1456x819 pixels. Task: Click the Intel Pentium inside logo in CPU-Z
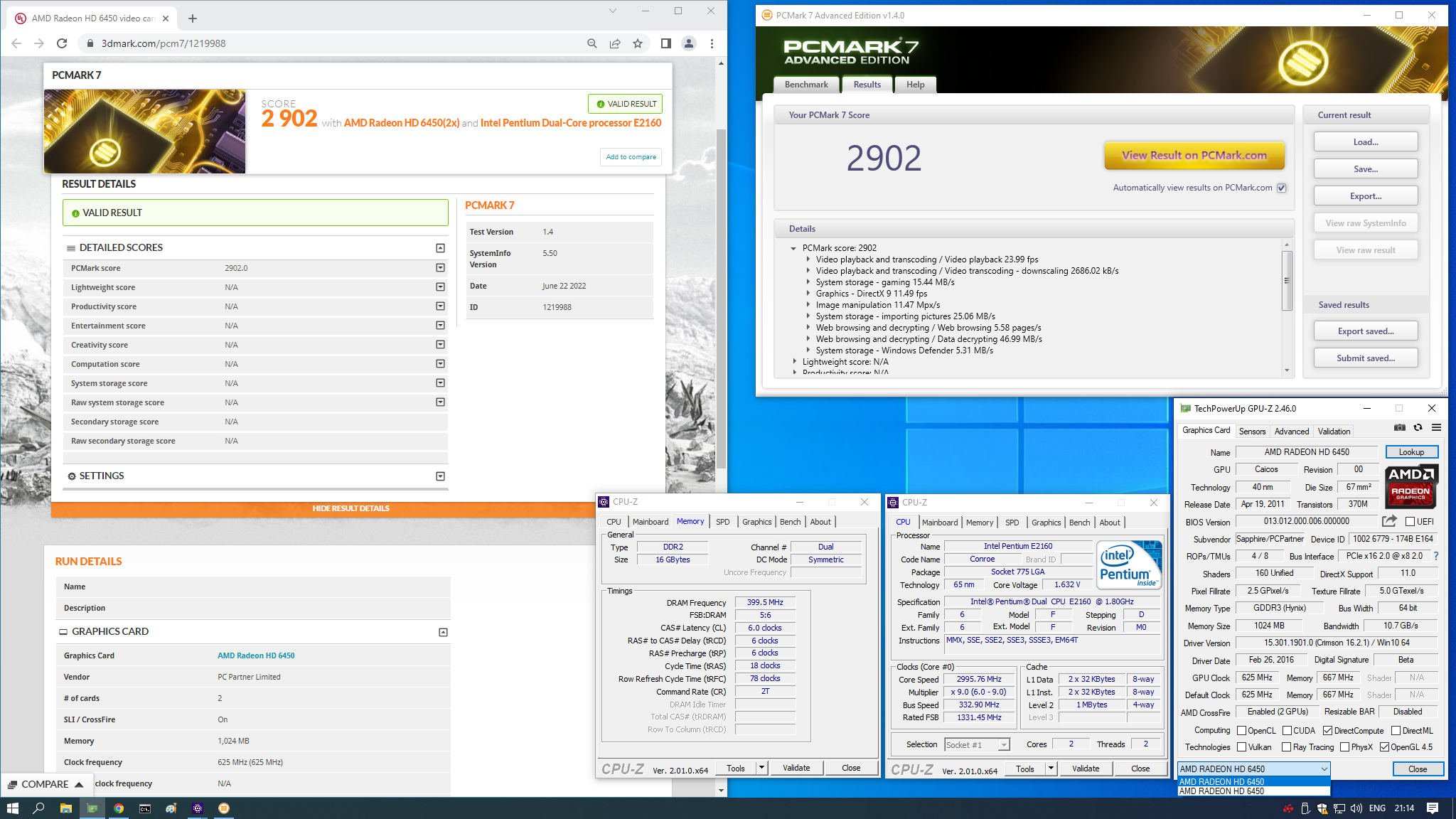point(1129,565)
